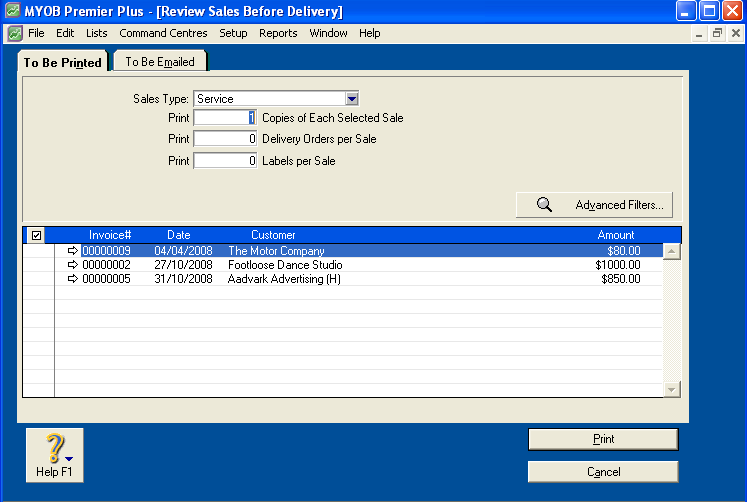
Task: Toggle the select-all checkbox in list header
Action: click(36, 235)
